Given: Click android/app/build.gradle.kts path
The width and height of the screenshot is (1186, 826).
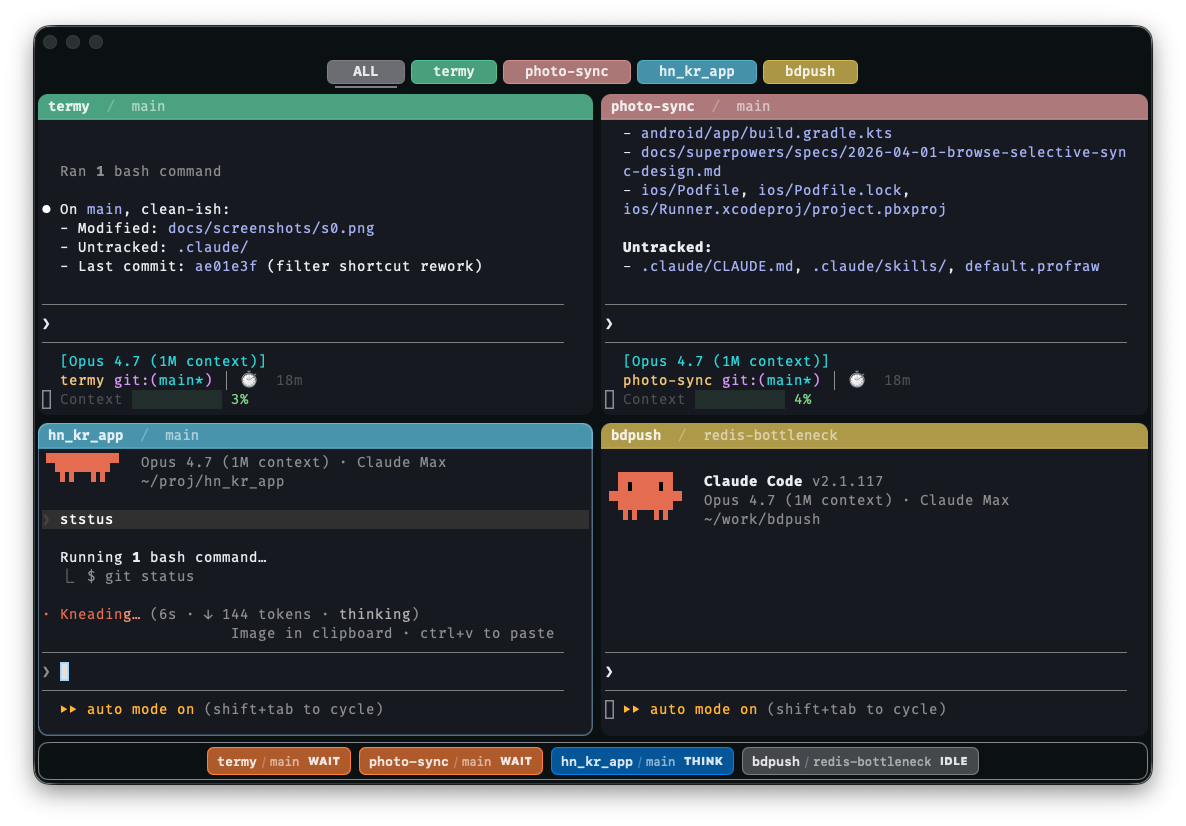Looking at the screenshot, I should point(766,133).
